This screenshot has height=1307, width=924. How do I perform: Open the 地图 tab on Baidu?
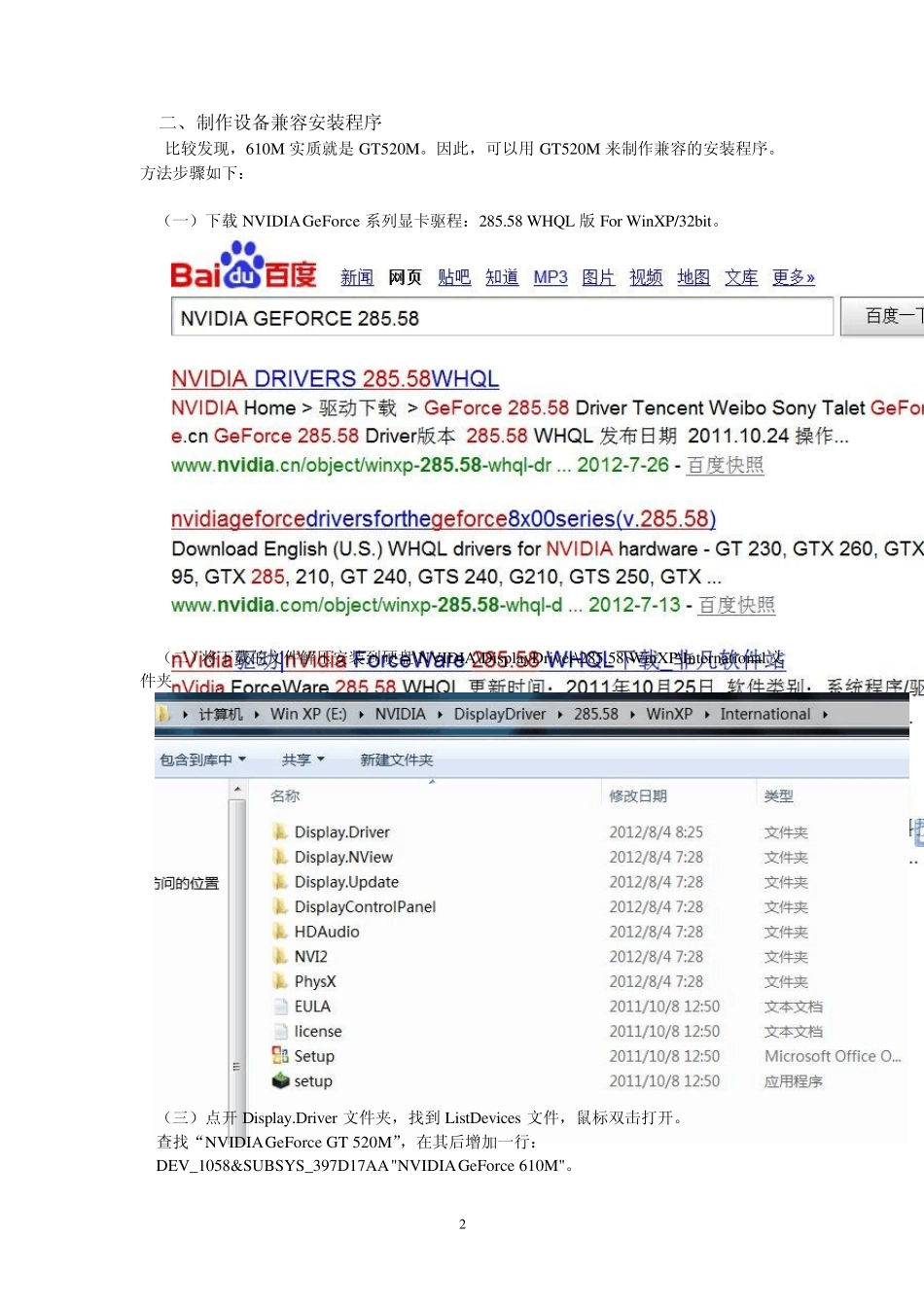point(693,277)
